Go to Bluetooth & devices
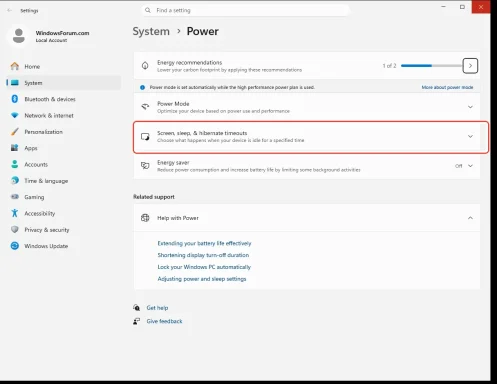This screenshot has width=497, height=384. click(63, 99)
